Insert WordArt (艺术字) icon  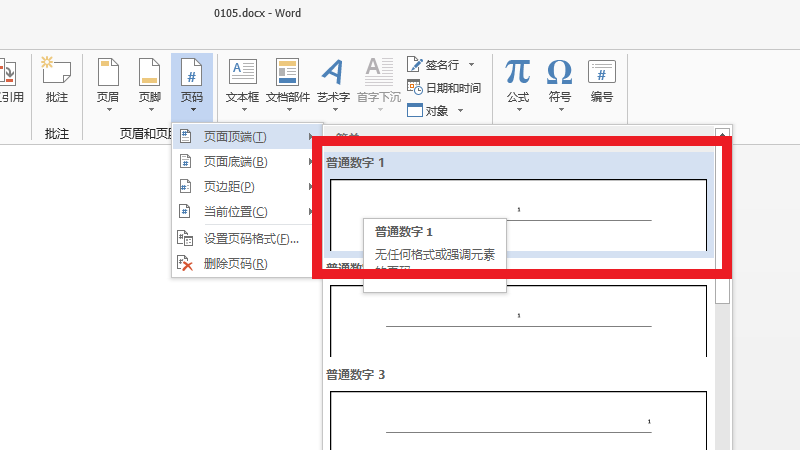pyautogui.click(x=333, y=79)
